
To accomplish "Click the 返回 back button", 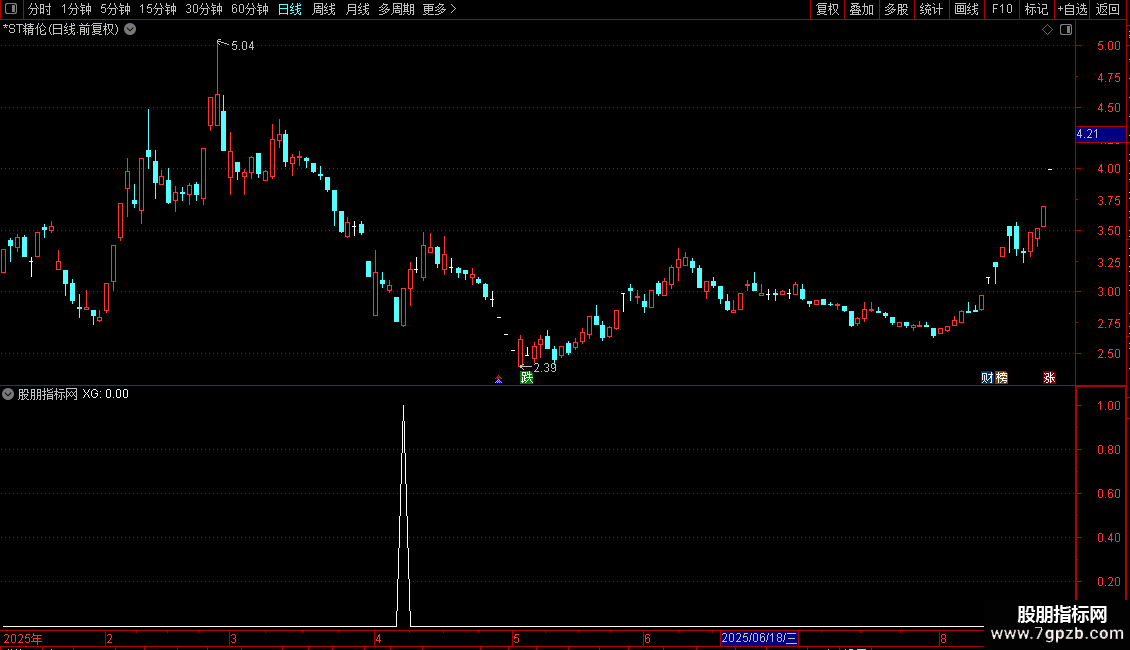I will tap(1108, 9).
